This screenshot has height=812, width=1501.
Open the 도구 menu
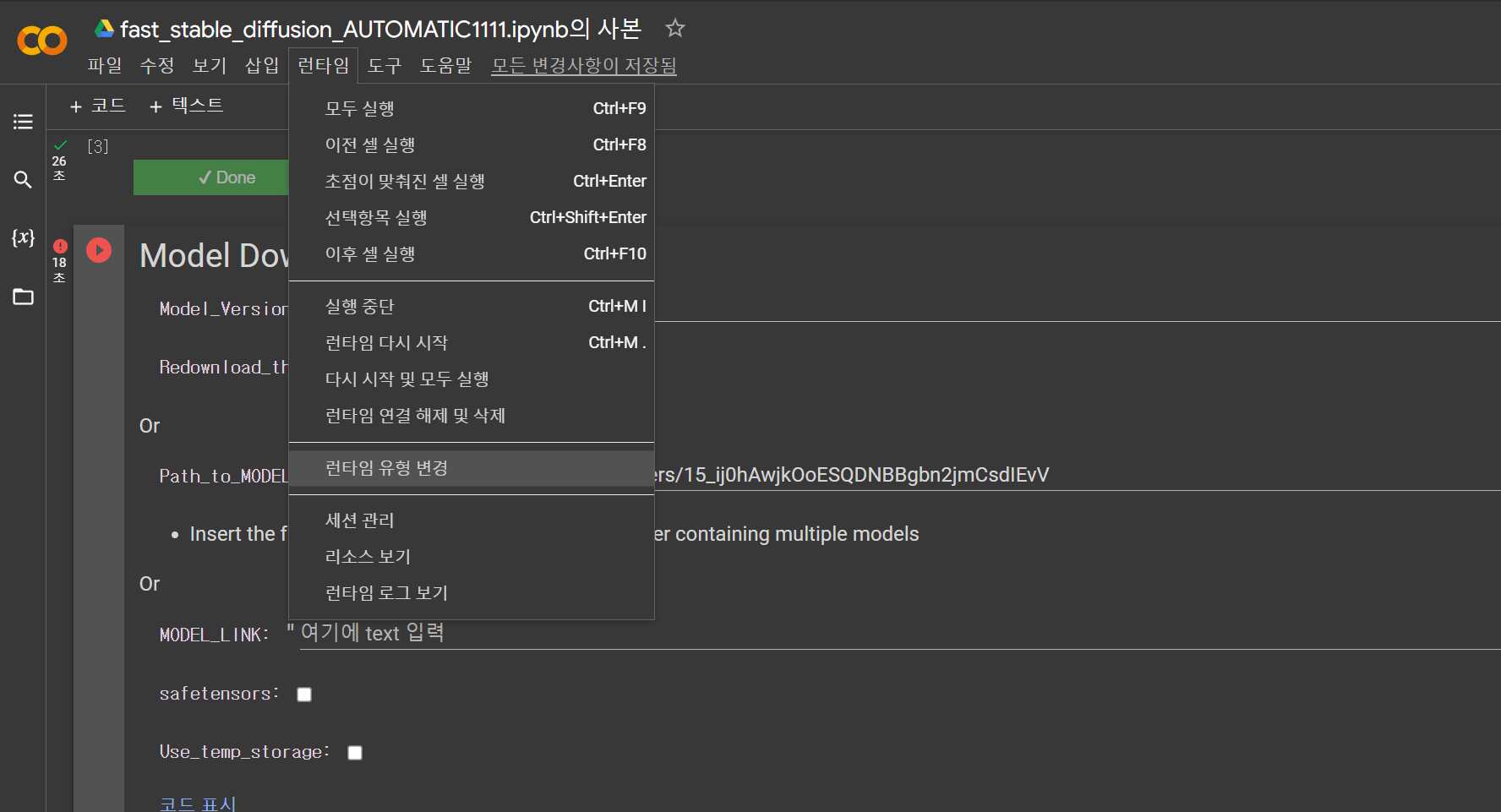point(385,65)
